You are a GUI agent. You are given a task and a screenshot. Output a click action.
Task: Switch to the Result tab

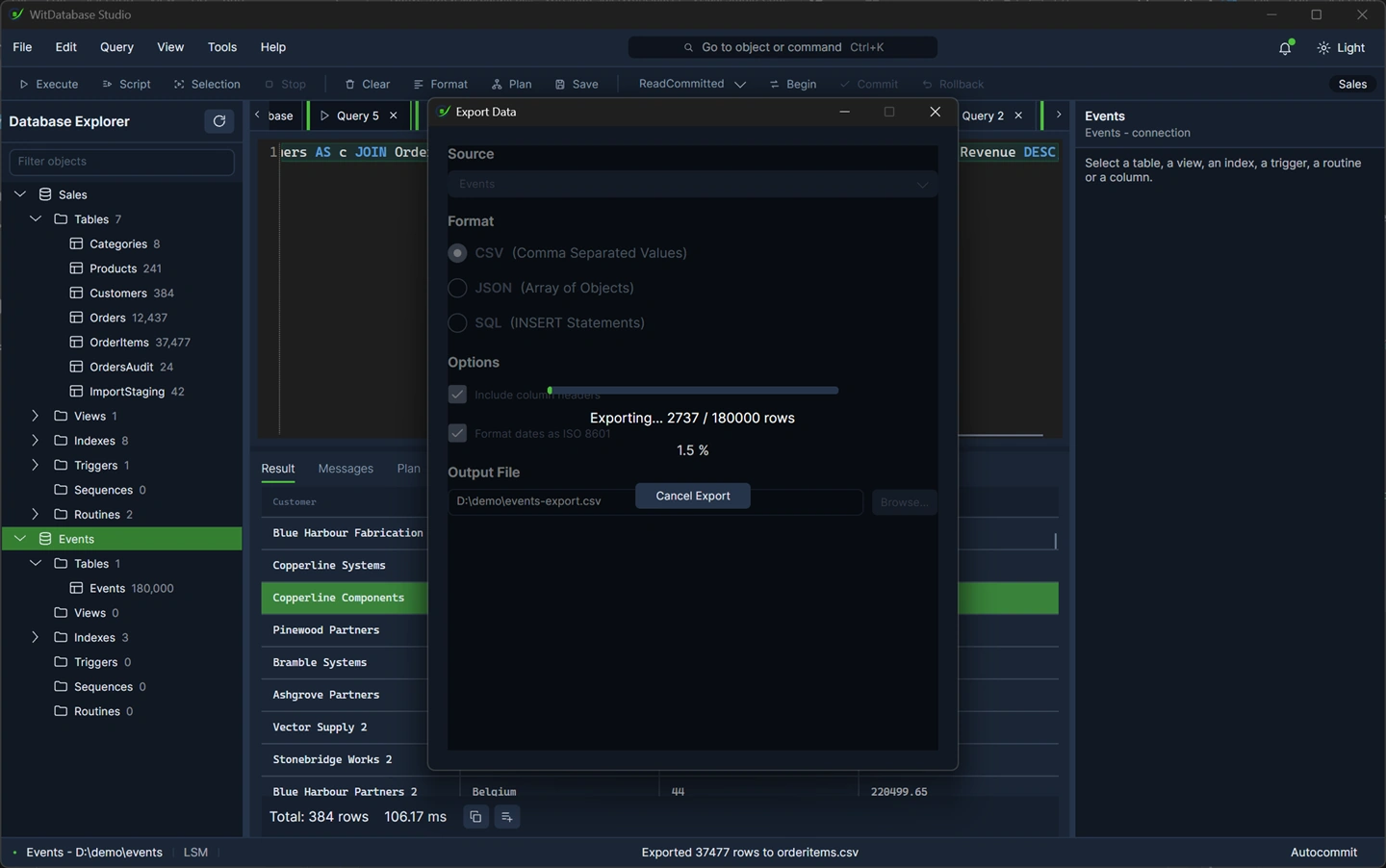click(x=278, y=469)
